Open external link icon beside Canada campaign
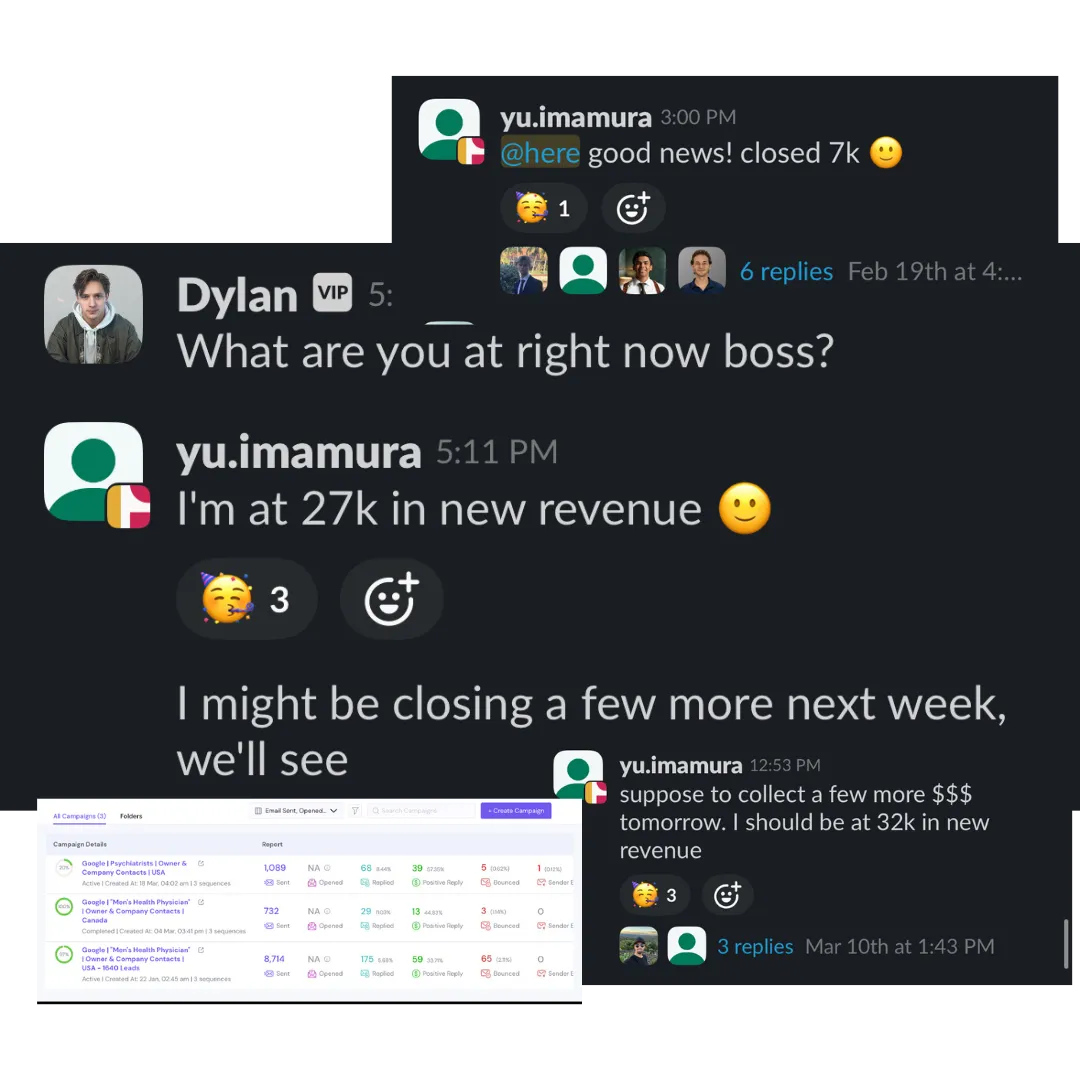The width and height of the screenshot is (1080, 1080). pyautogui.click(x=201, y=902)
